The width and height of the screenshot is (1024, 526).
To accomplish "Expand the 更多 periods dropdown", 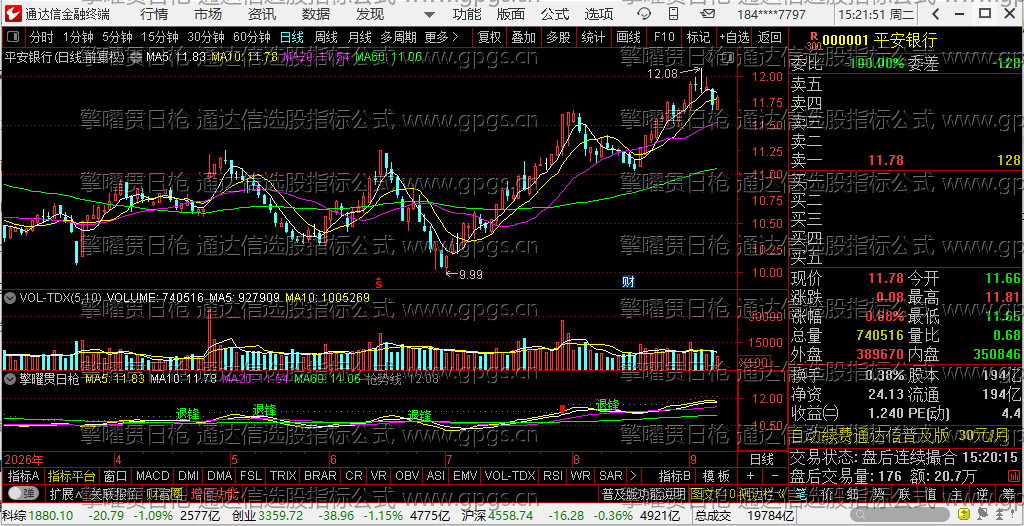I will coord(441,37).
